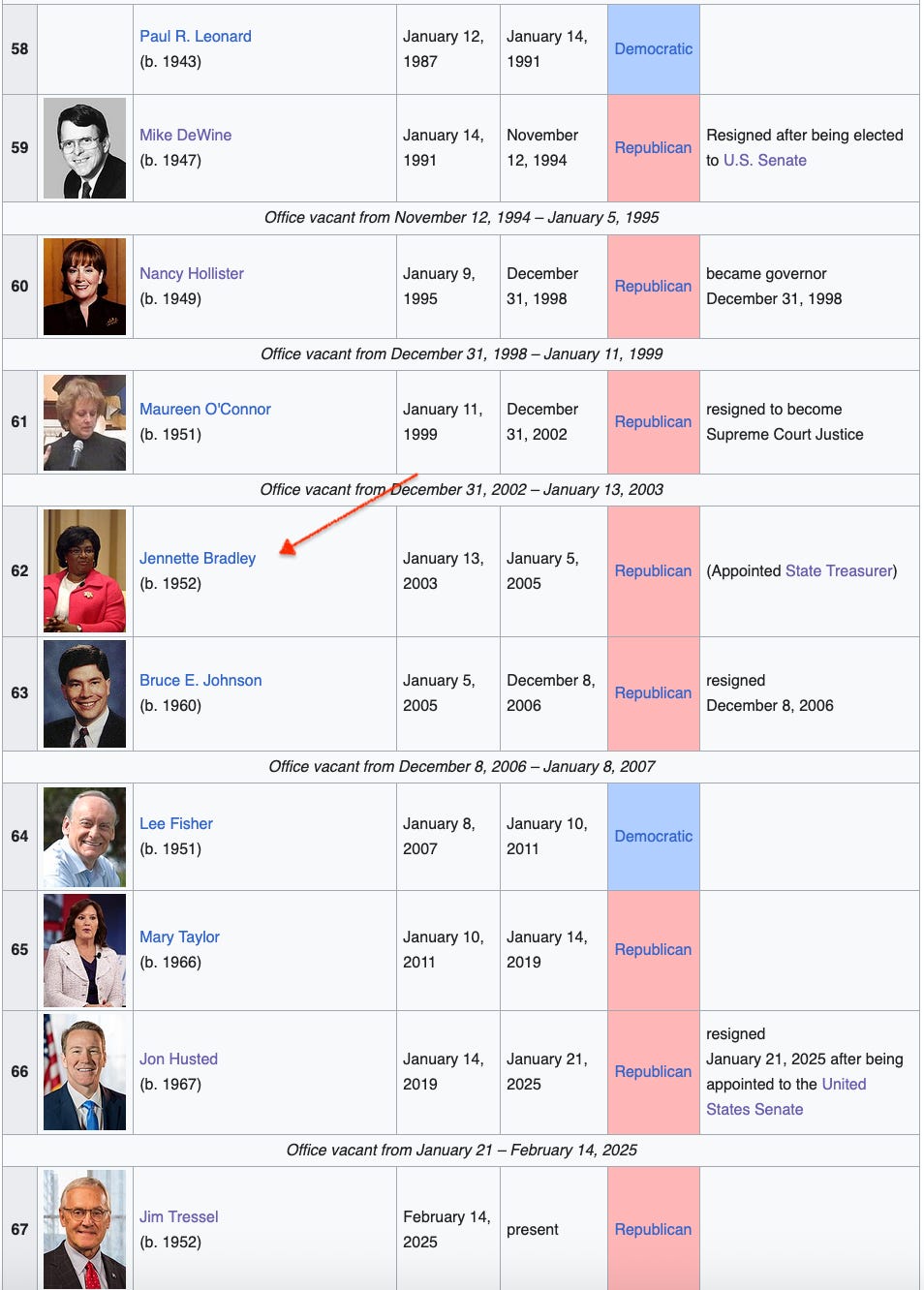Open United States Senate link in Husted row
Screen dimensions: 924x1290
click(x=786, y=1096)
